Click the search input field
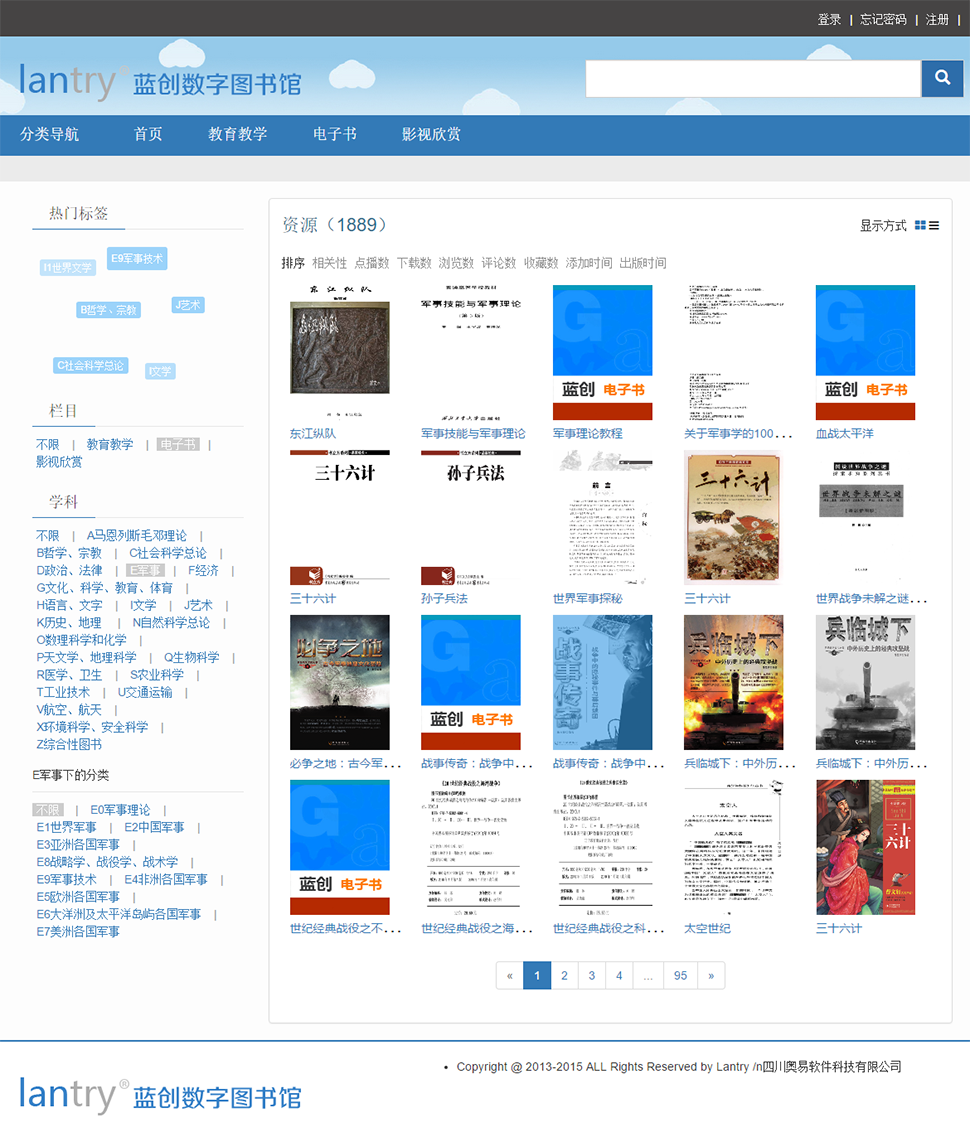The height and width of the screenshot is (1137, 970). tap(752, 78)
